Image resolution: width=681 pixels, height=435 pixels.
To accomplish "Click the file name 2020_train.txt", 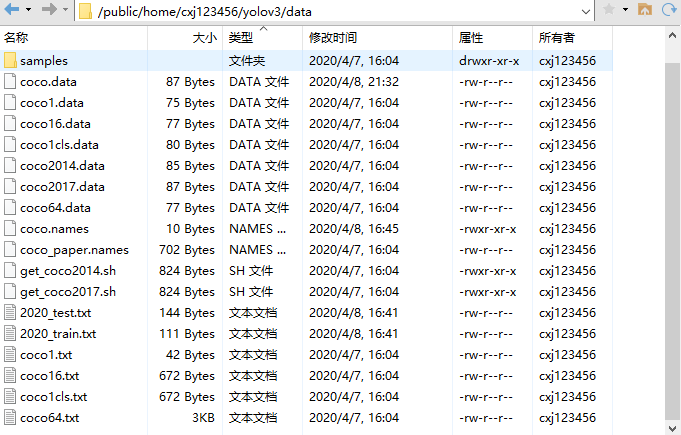I will pyautogui.click(x=58, y=334).
